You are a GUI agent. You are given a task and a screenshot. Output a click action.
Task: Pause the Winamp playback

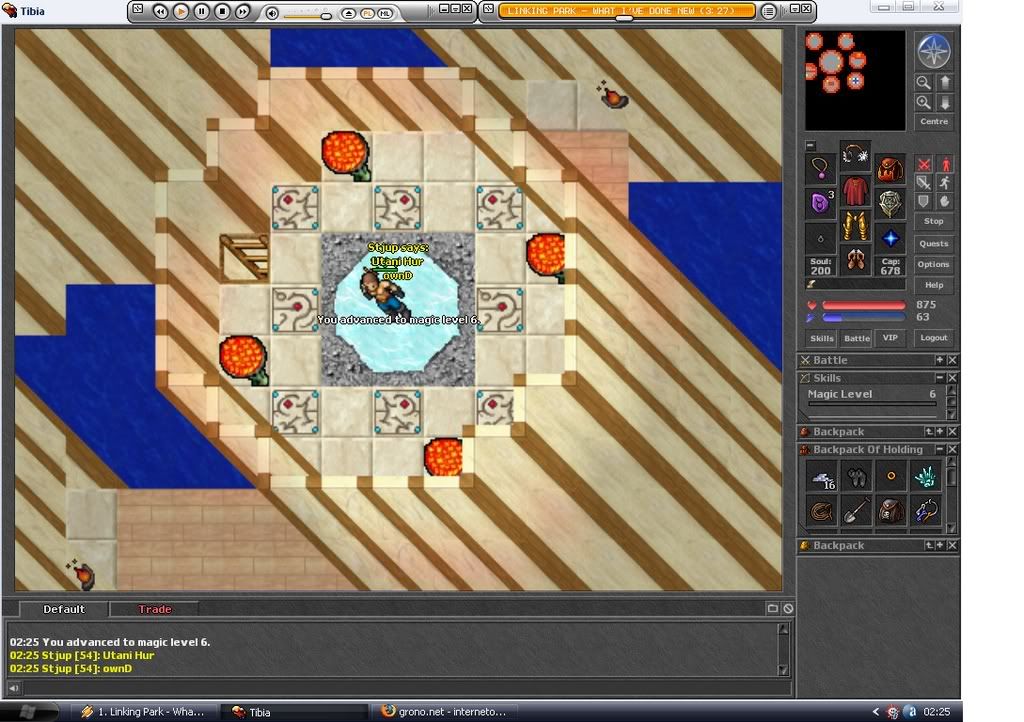[201, 11]
